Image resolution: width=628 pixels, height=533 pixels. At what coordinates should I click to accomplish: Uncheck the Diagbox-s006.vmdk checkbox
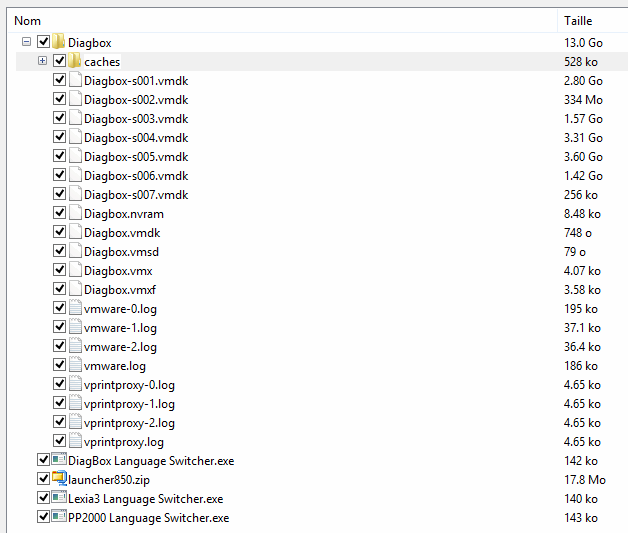click(59, 175)
